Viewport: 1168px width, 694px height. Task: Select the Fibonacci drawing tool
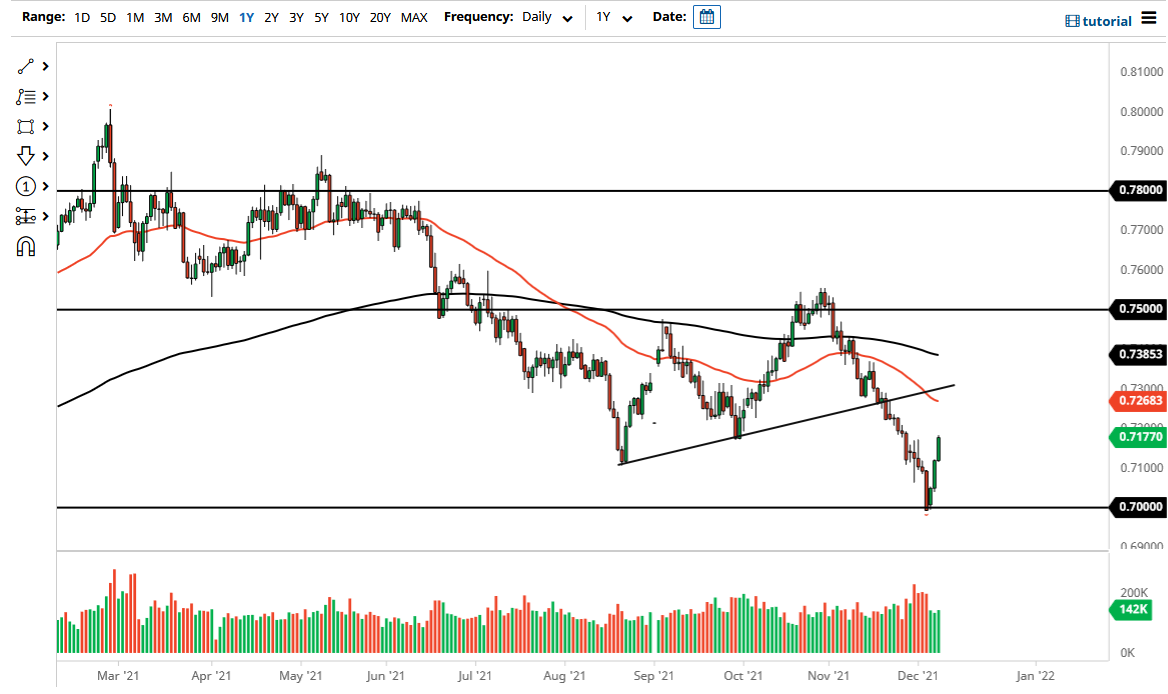(27, 96)
